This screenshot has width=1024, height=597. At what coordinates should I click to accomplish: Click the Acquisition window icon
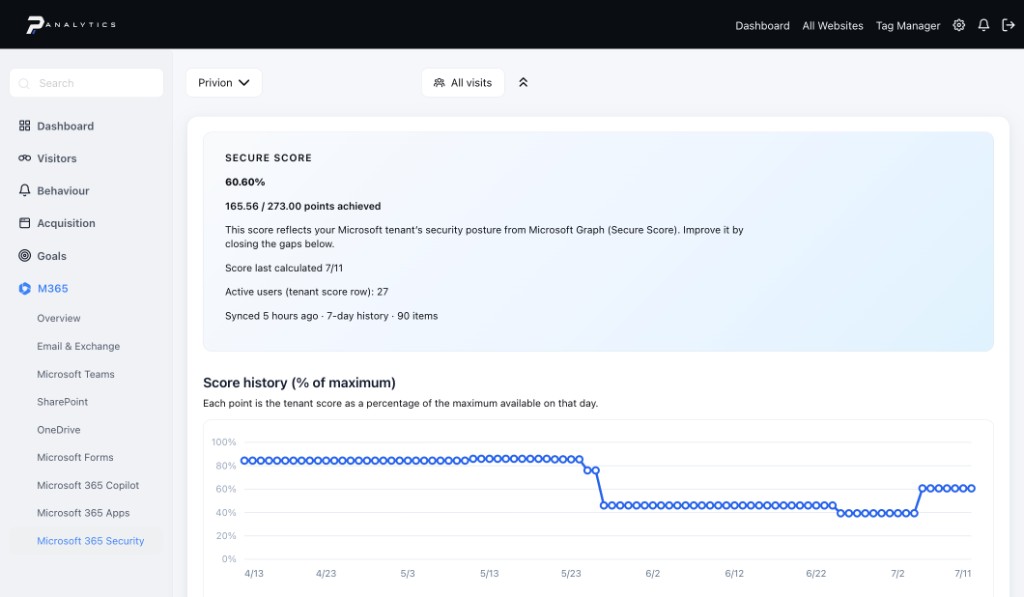(x=24, y=223)
